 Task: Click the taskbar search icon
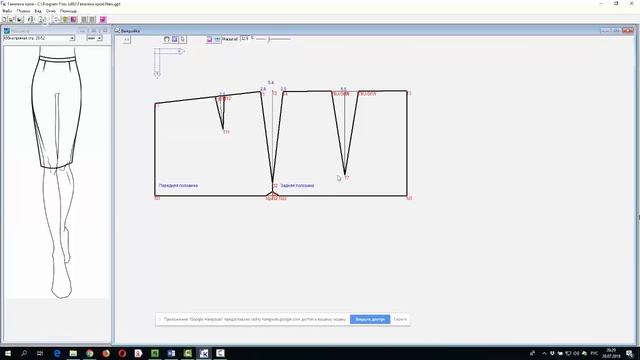(x=24, y=353)
